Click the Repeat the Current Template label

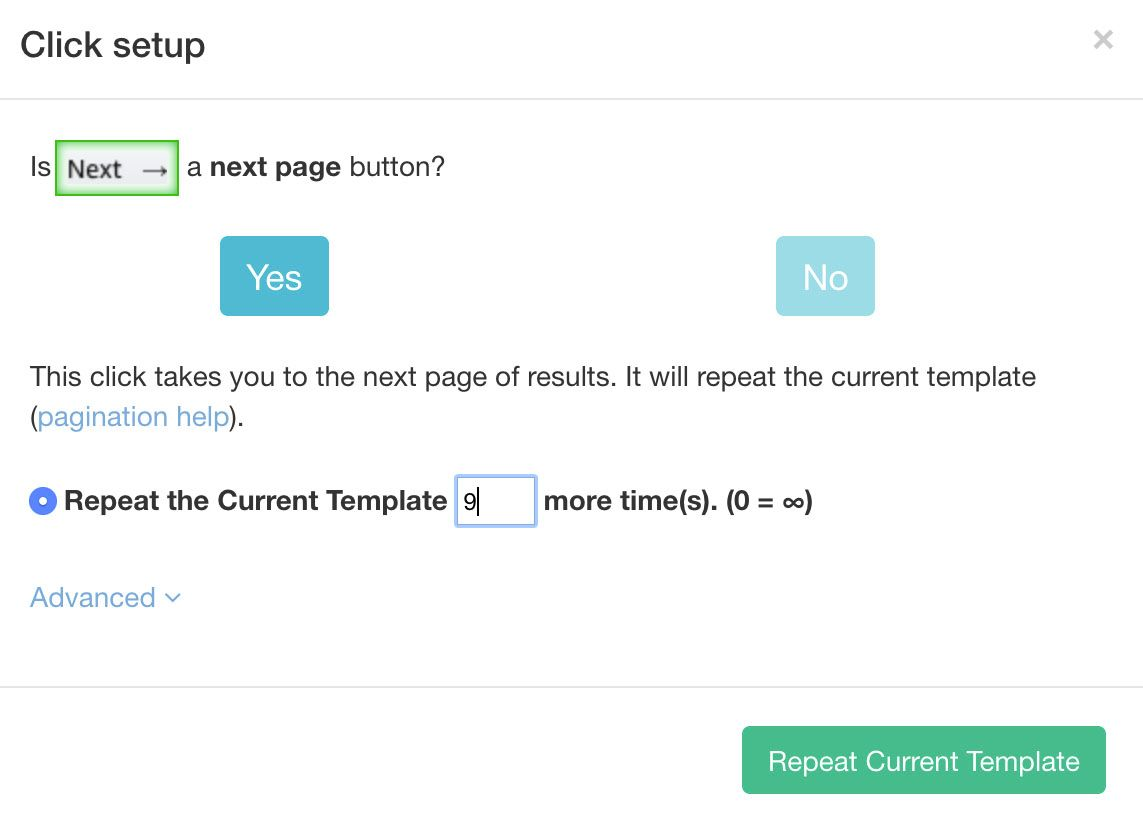(256, 501)
